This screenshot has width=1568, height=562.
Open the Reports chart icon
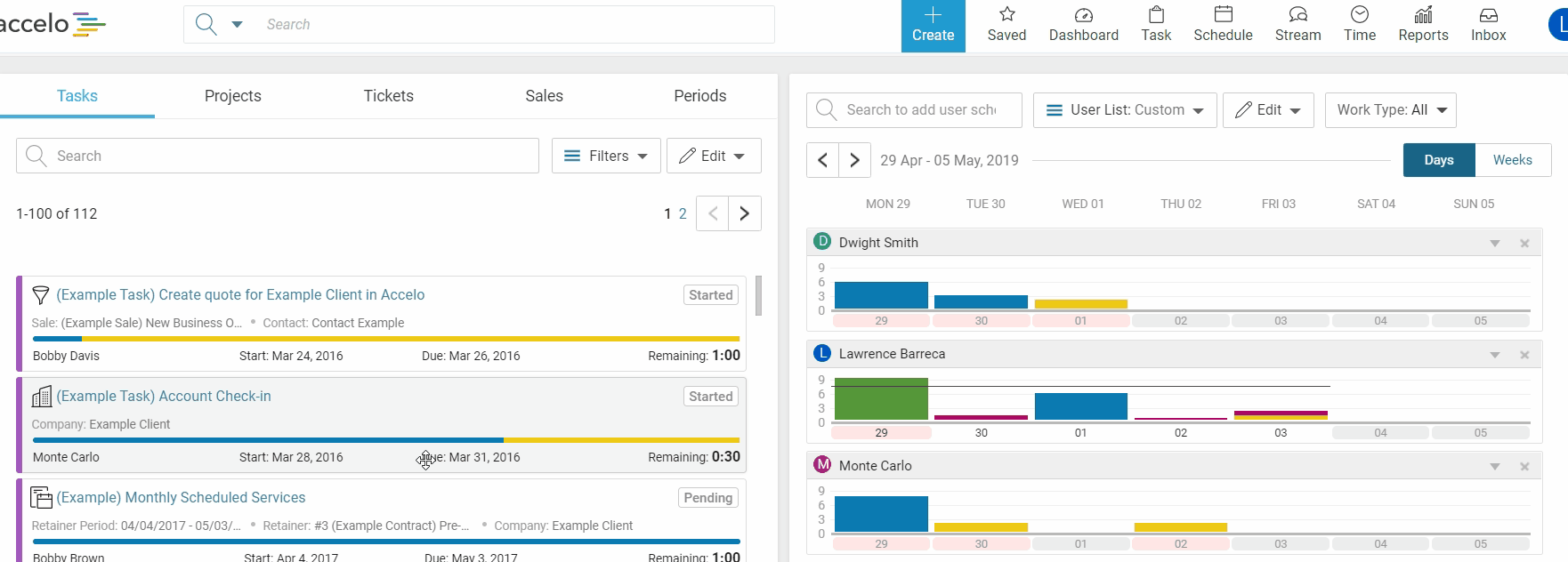pyautogui.click(x=1423, y=16)
